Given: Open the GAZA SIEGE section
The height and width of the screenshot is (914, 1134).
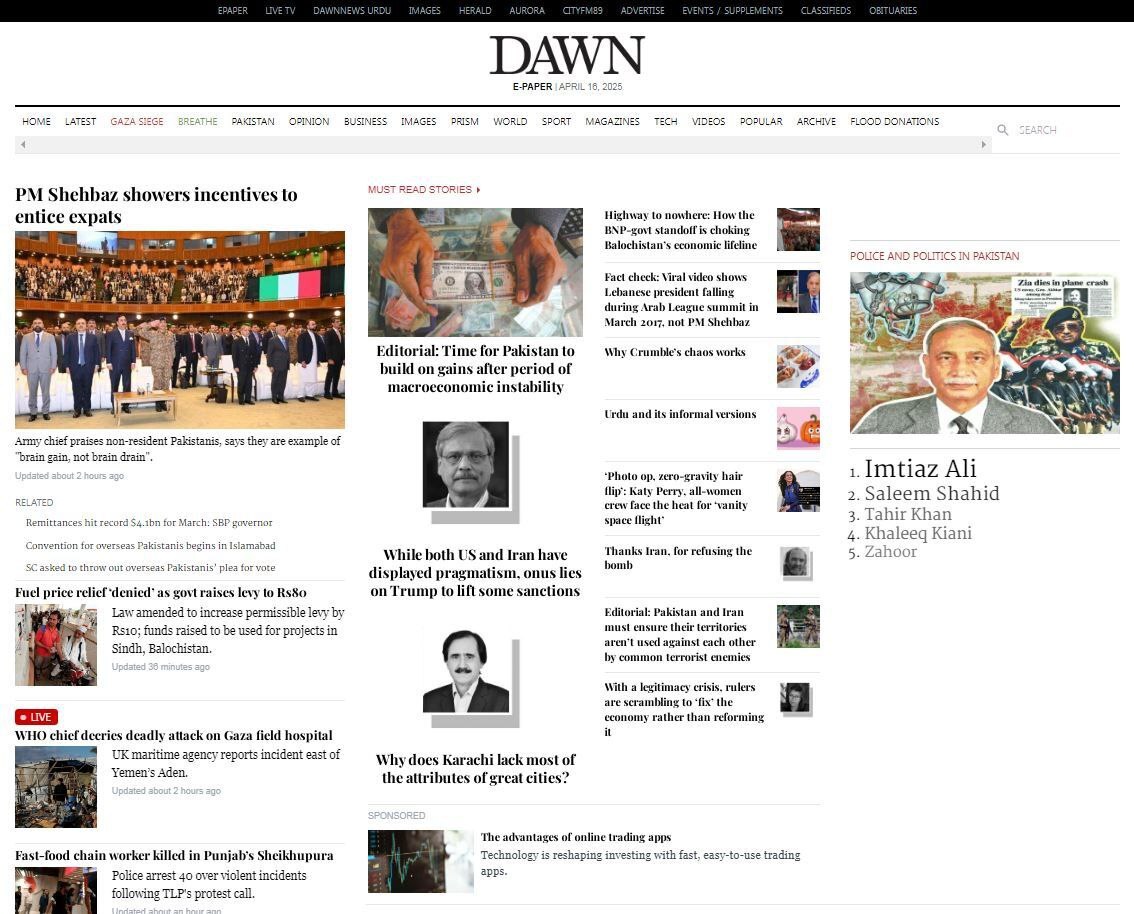Looking at the screenshot, I should pos(137,121).
